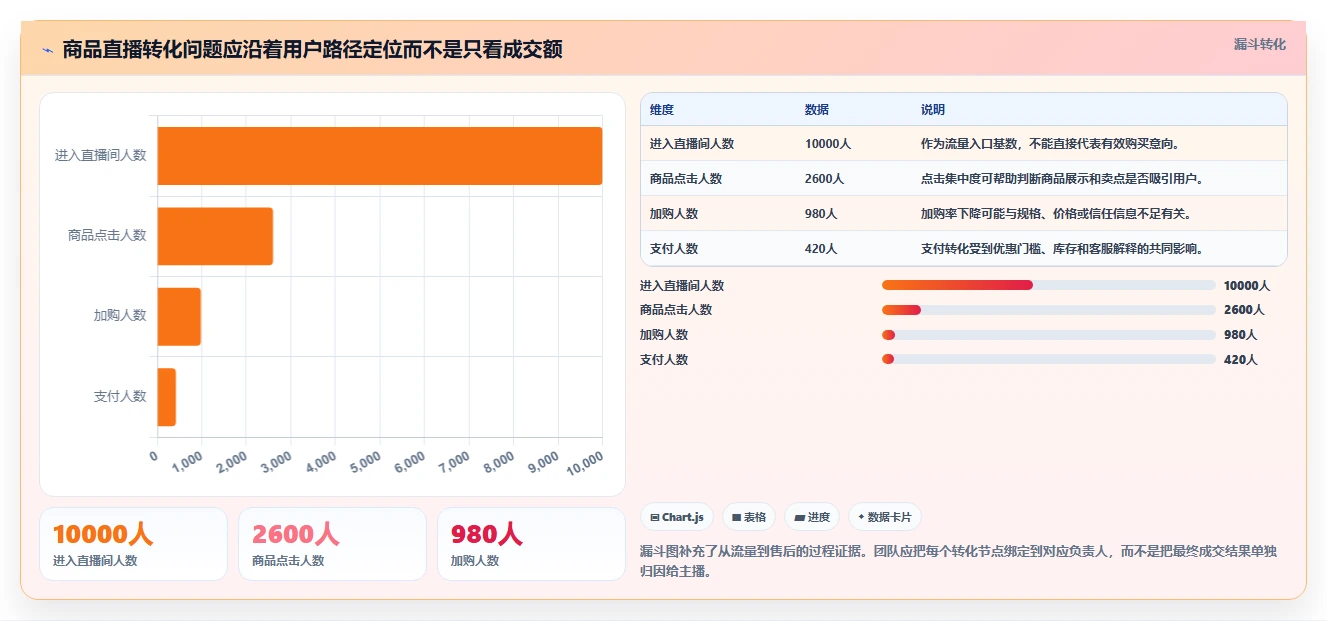This screenshot has height=621, width=1327.
Task: Click the progress list label 支付人数
Action: click(x=664, y=360)
